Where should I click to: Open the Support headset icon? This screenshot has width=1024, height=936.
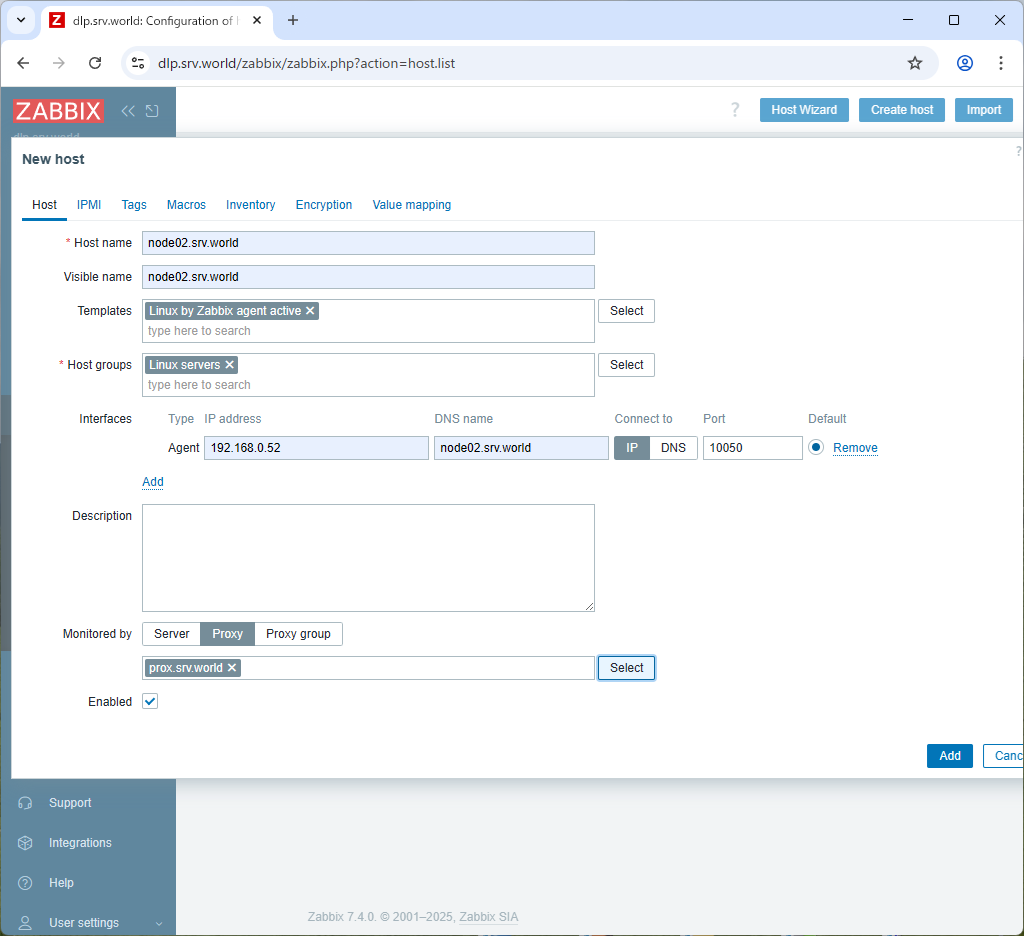(26, 803)
